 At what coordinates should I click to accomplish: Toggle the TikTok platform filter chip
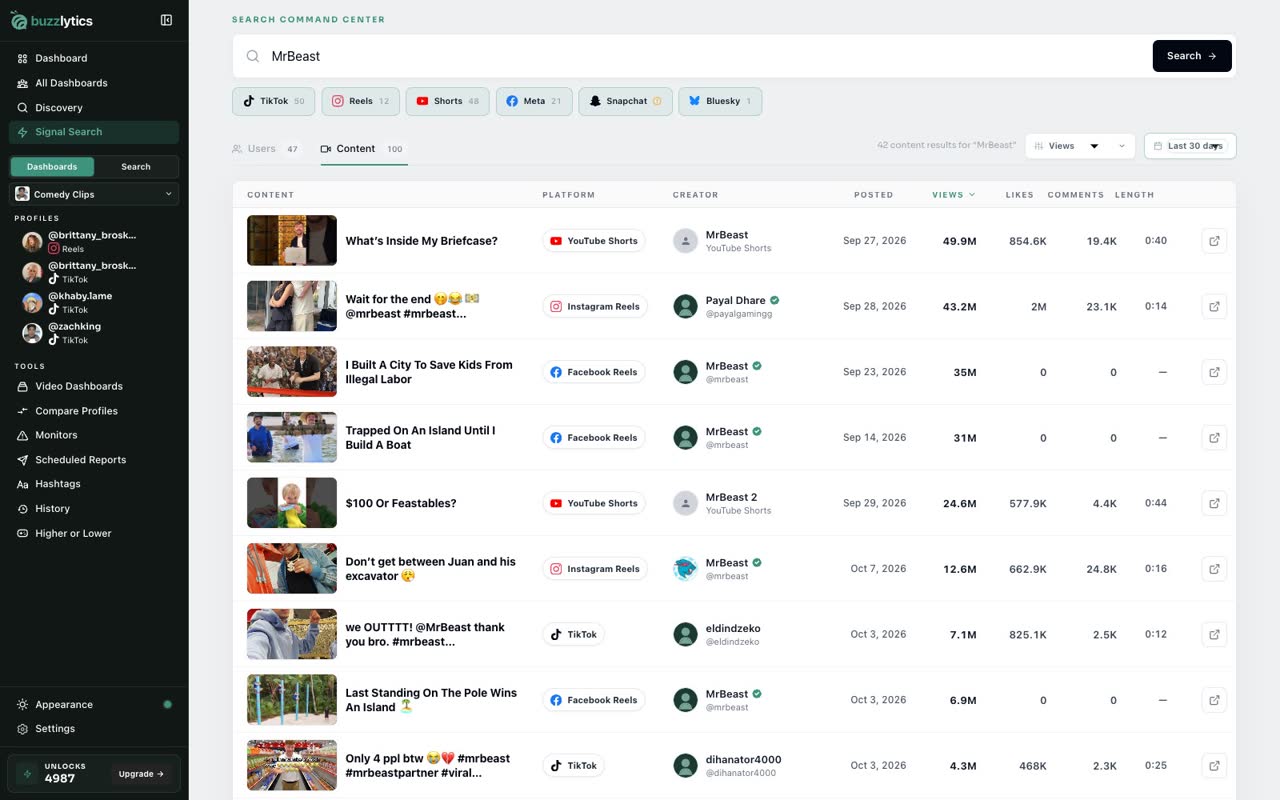(274, 101)
